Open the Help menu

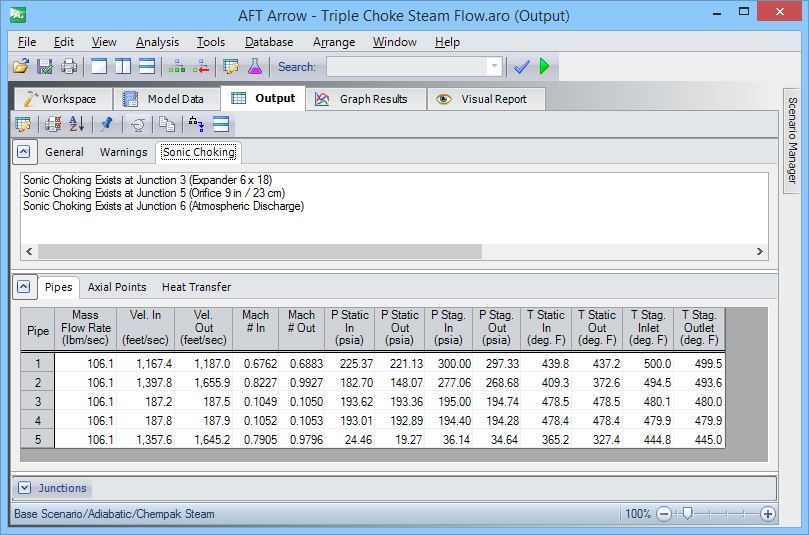click(447, 42)
